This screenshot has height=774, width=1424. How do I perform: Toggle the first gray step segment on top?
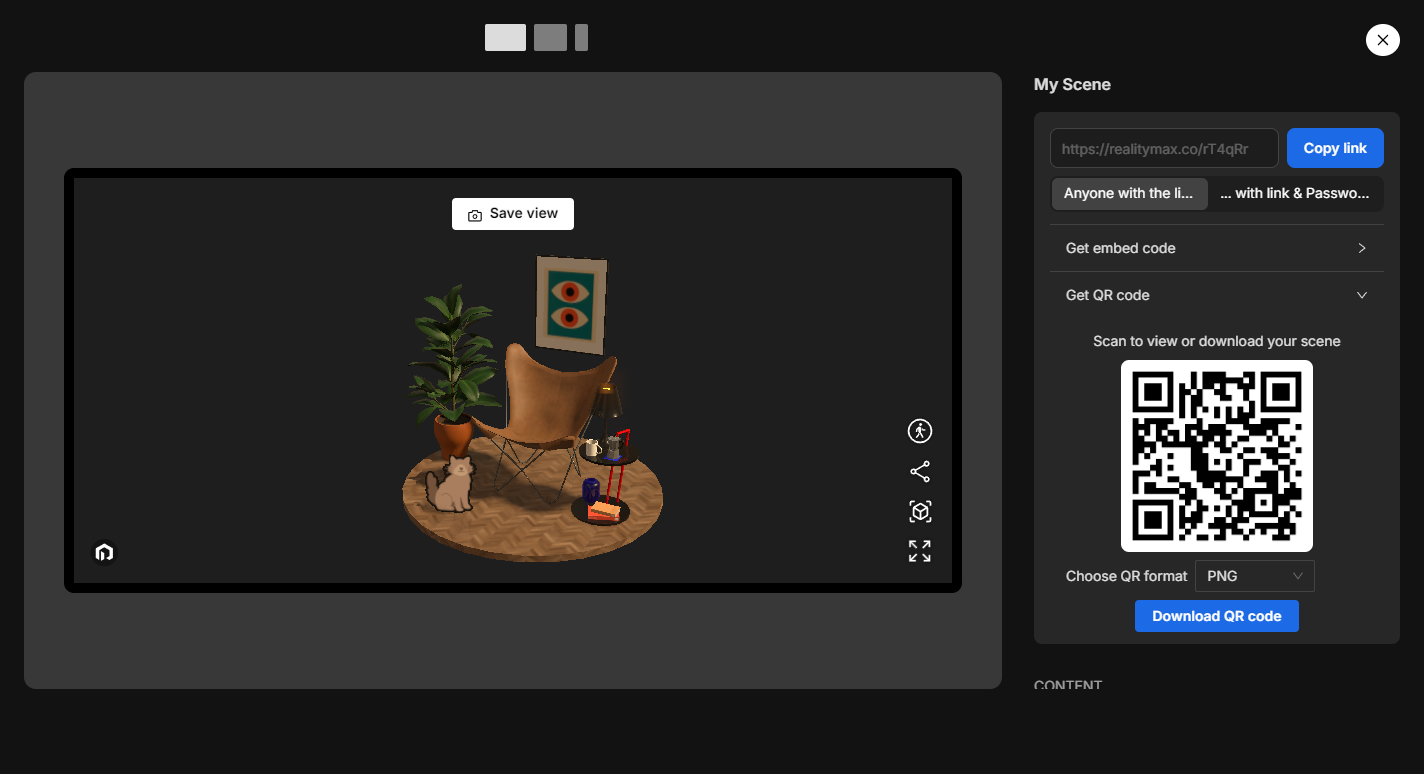coord(505,37)
